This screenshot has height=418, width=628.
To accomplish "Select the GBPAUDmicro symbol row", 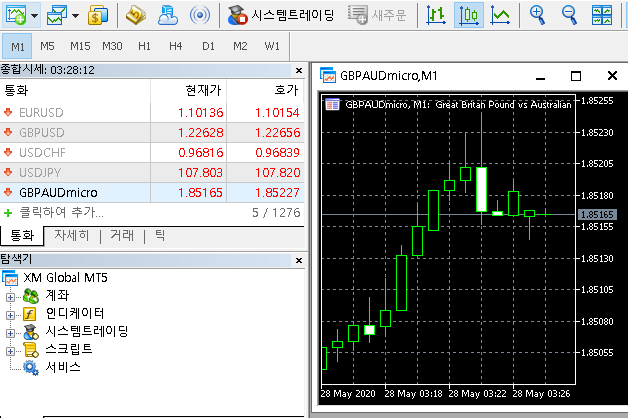I will click(152, 193).
